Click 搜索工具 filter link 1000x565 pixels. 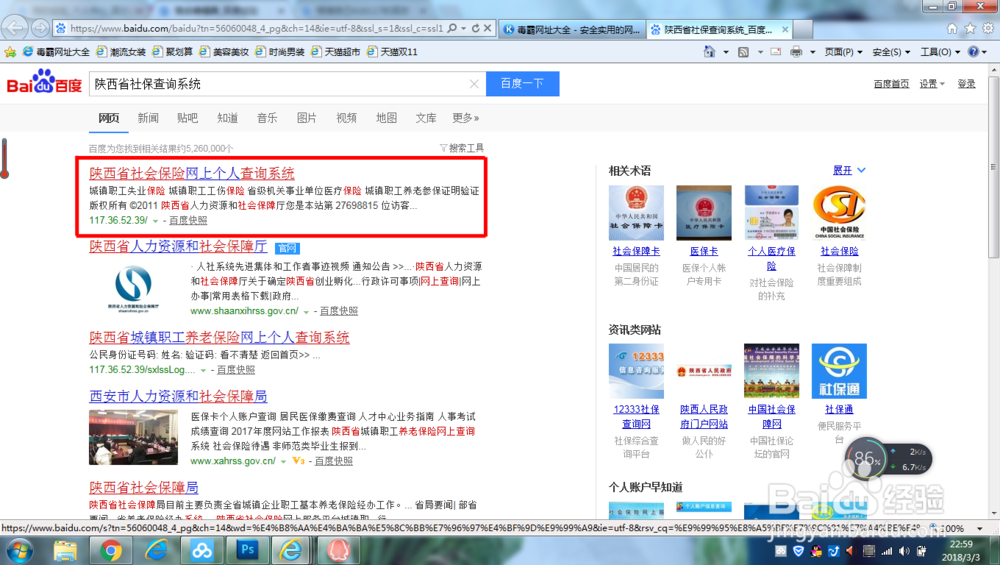click(462, 148)
